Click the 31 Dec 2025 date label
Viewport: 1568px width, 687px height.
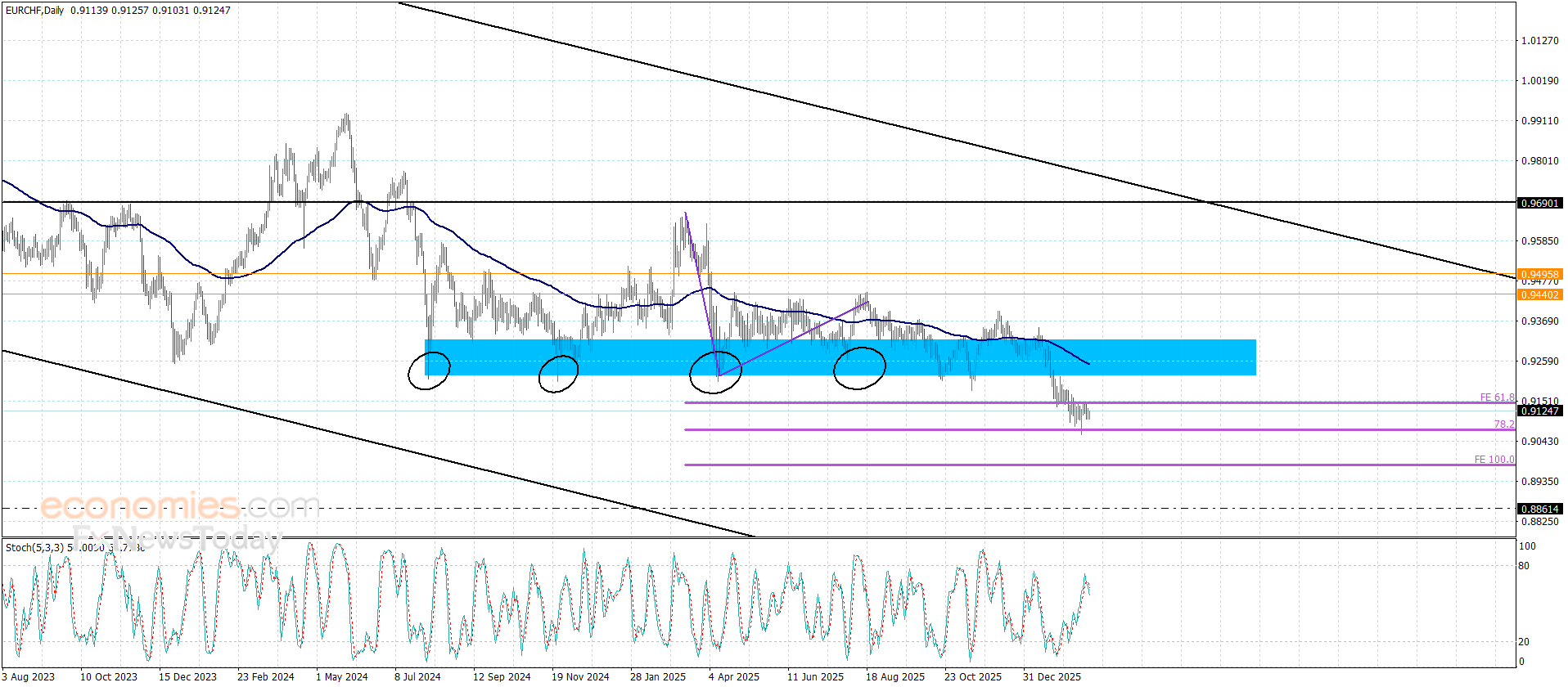1051,676
